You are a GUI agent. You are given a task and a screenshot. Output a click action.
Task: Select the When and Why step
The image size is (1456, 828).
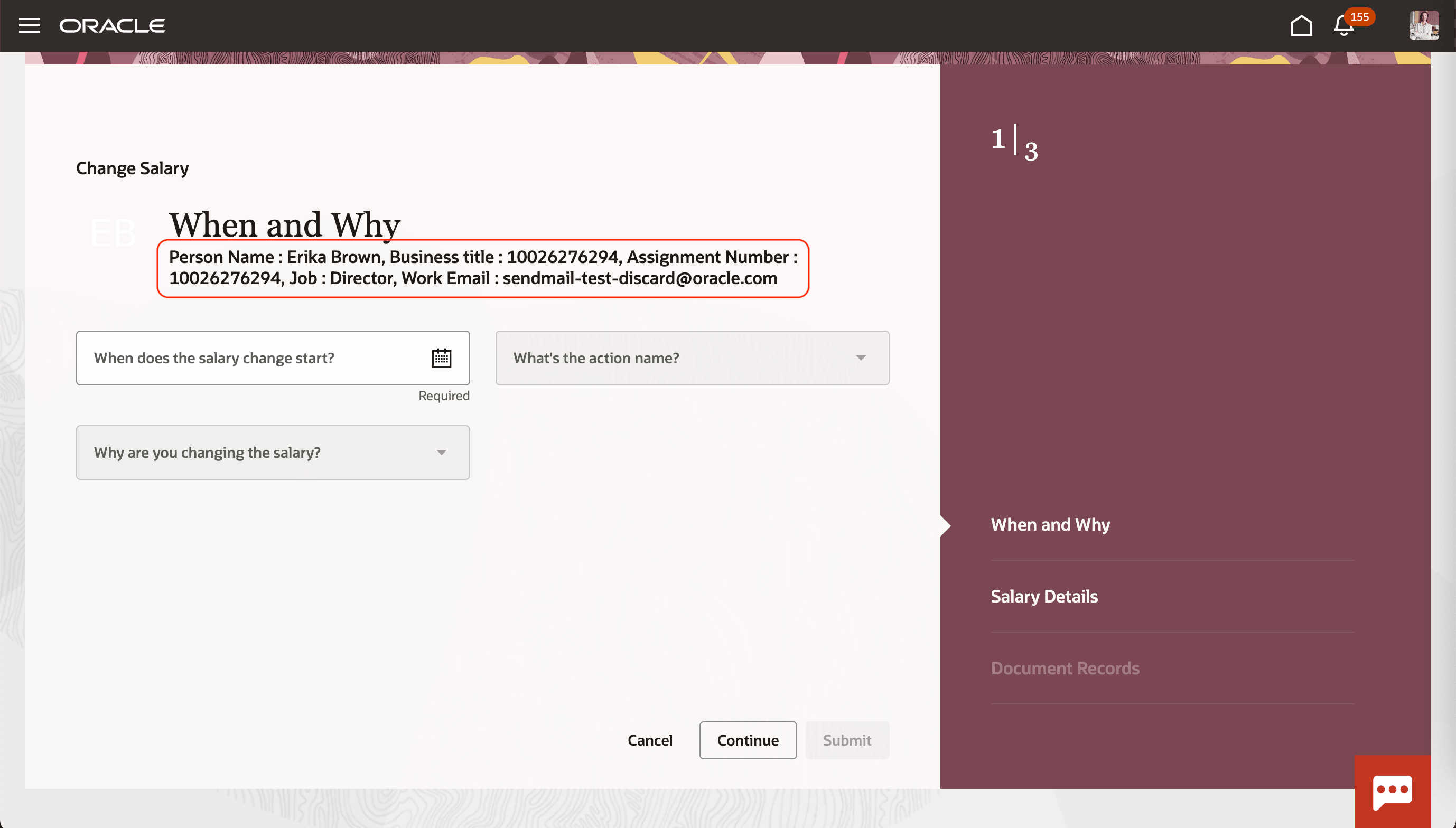(x=1050, y=524)
